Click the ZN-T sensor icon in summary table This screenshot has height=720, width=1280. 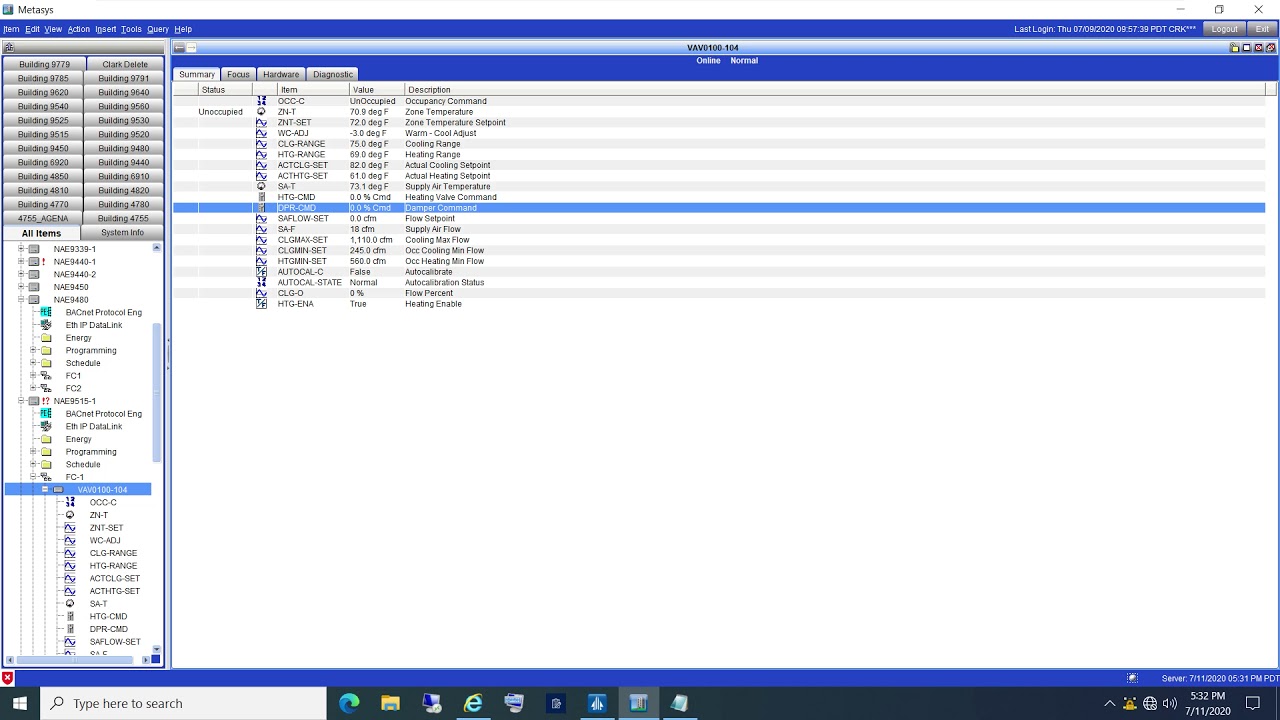click(262, 112)
